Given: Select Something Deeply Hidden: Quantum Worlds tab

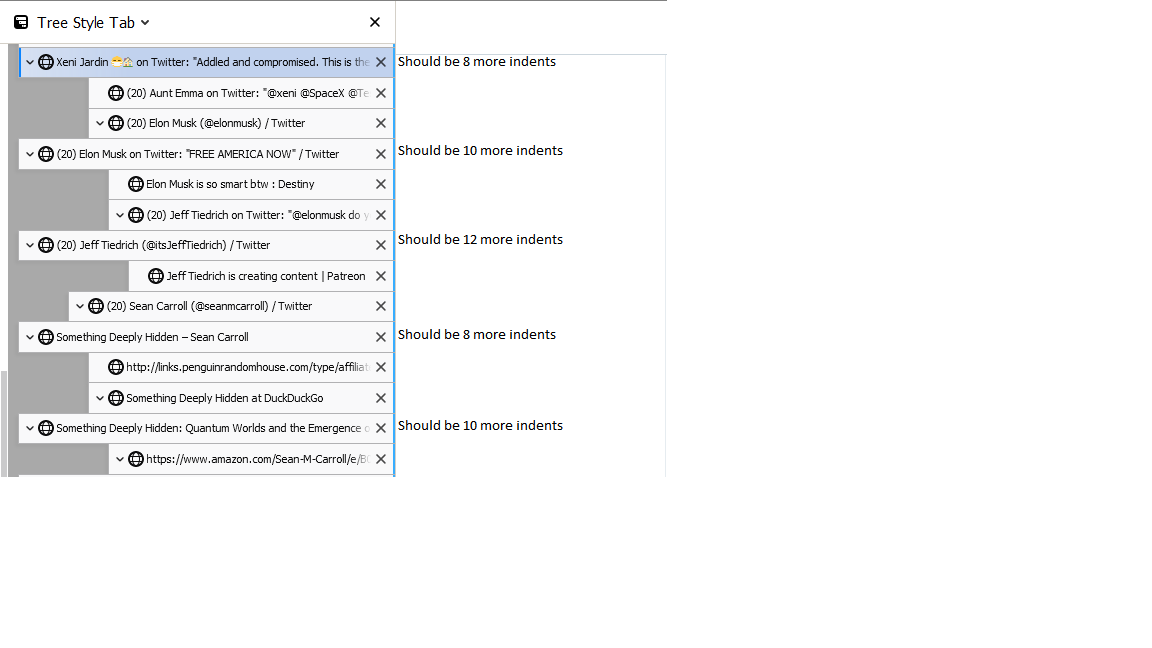Looking at the screenshot, I should (206, 428).
